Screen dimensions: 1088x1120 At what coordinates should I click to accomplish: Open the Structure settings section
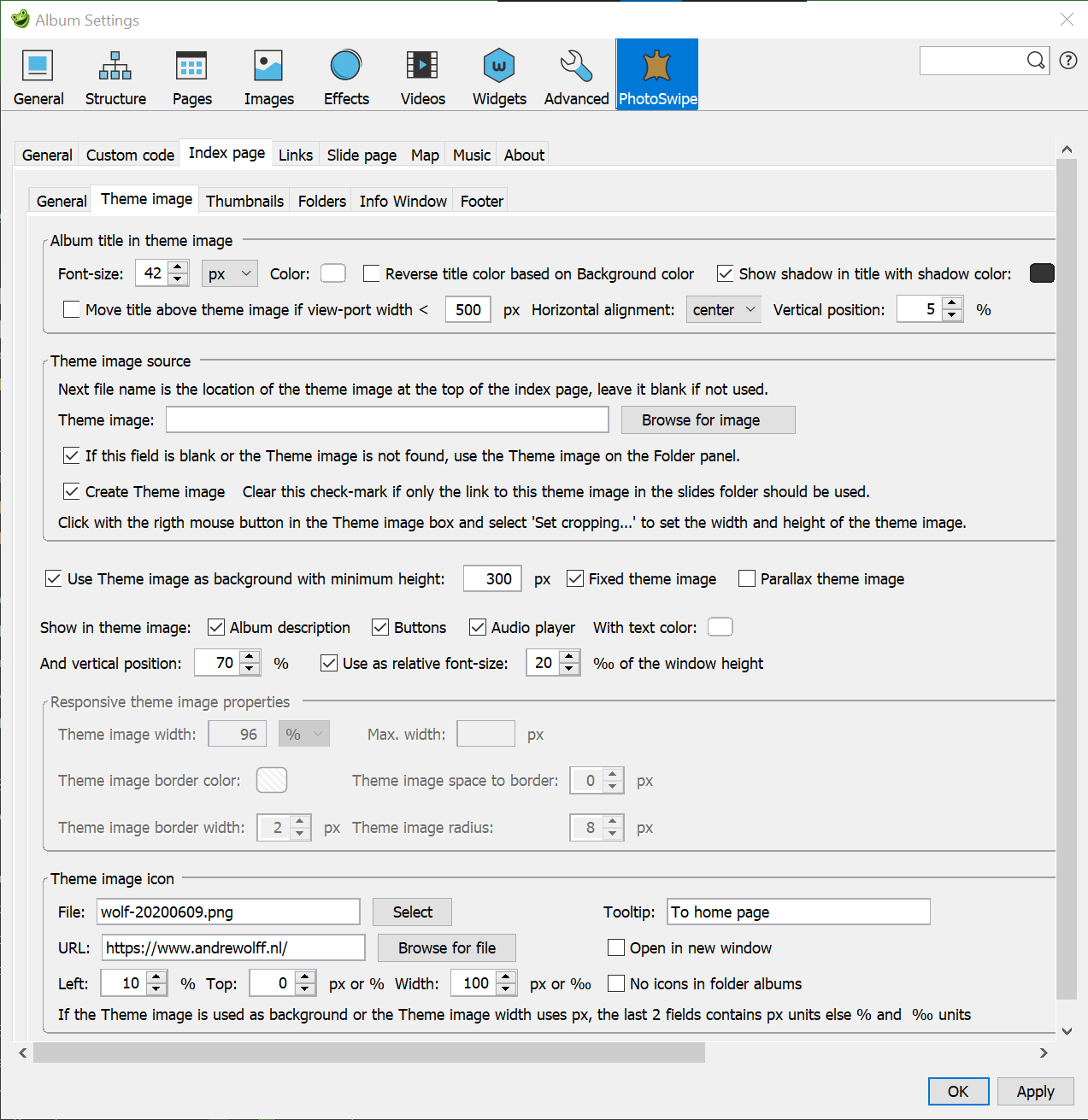point(115,77)
